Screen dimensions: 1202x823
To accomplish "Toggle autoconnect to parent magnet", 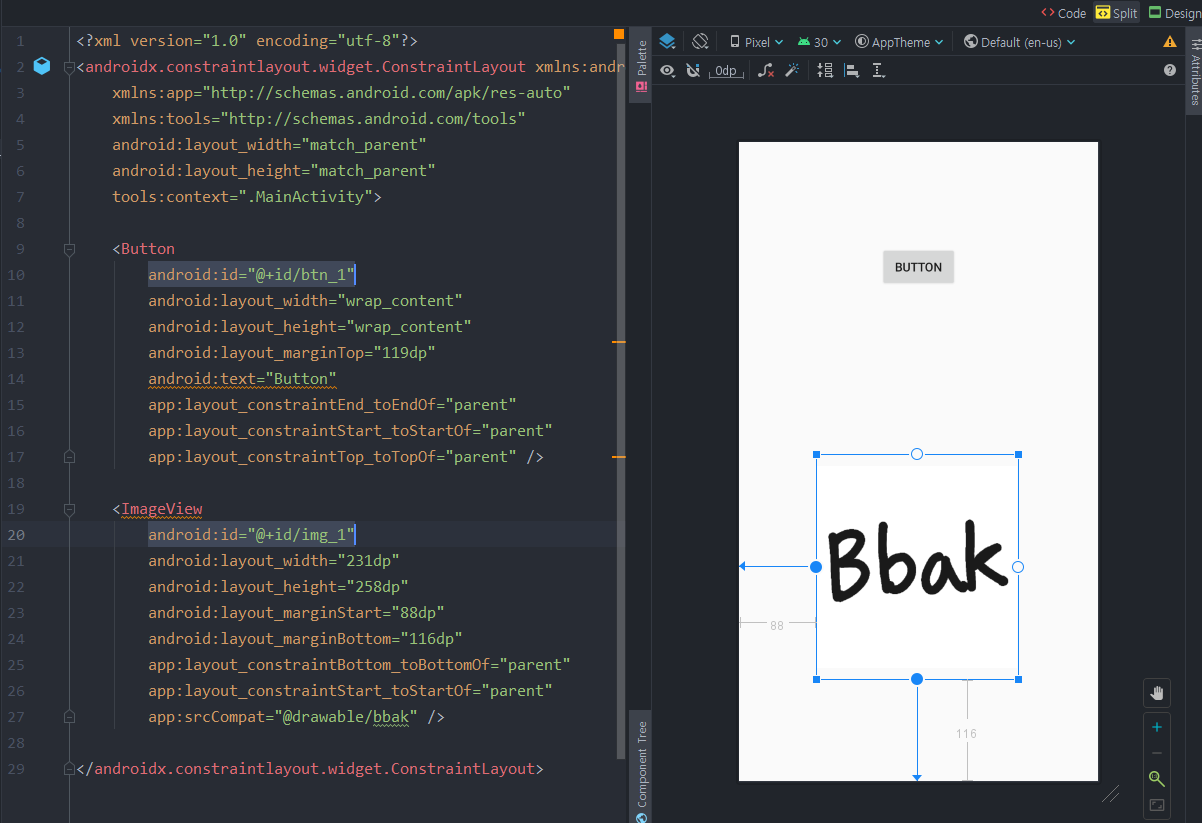I will click(x=693, y=71).
